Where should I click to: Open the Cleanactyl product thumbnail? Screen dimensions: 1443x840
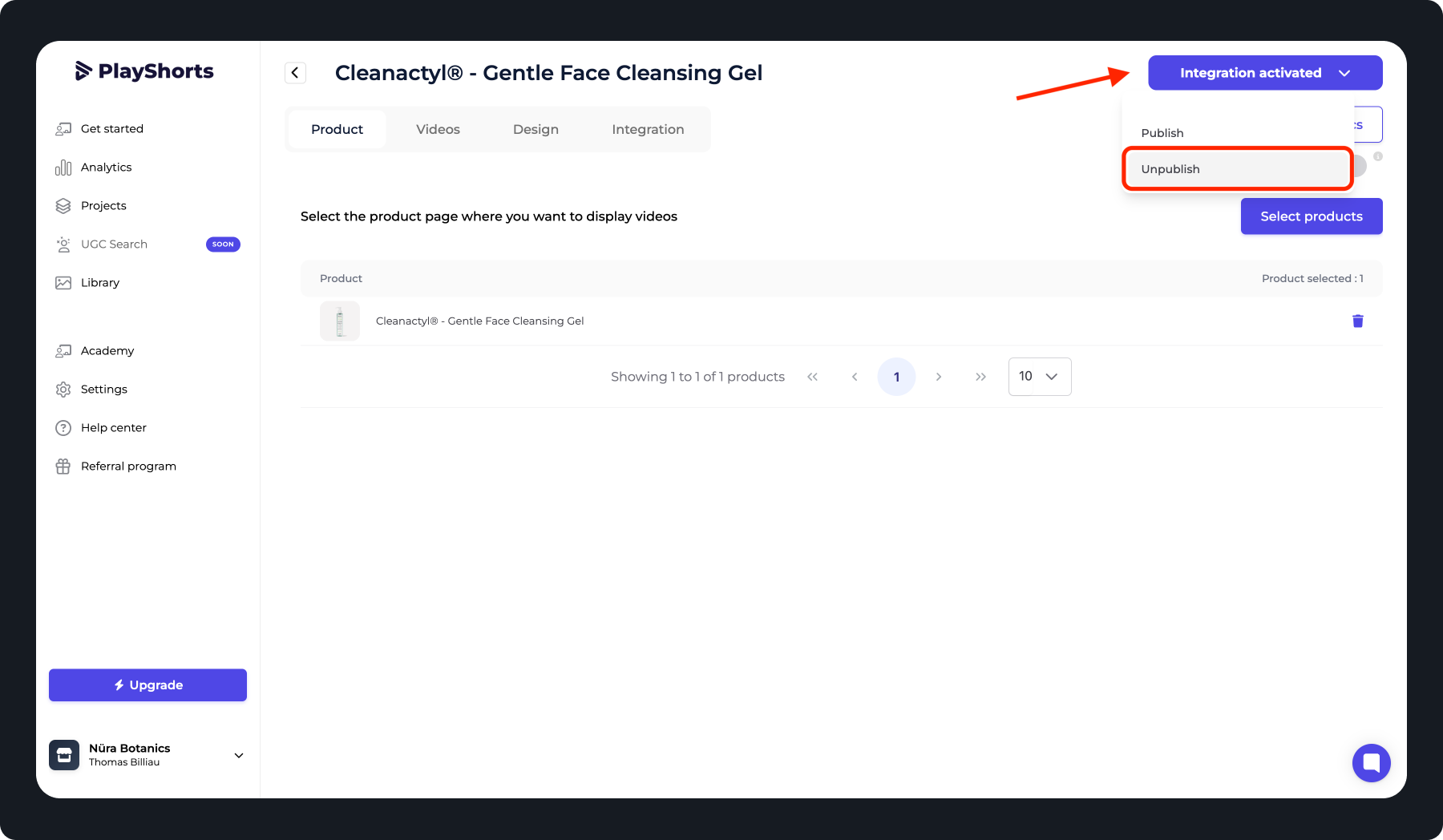coord(340,321)
